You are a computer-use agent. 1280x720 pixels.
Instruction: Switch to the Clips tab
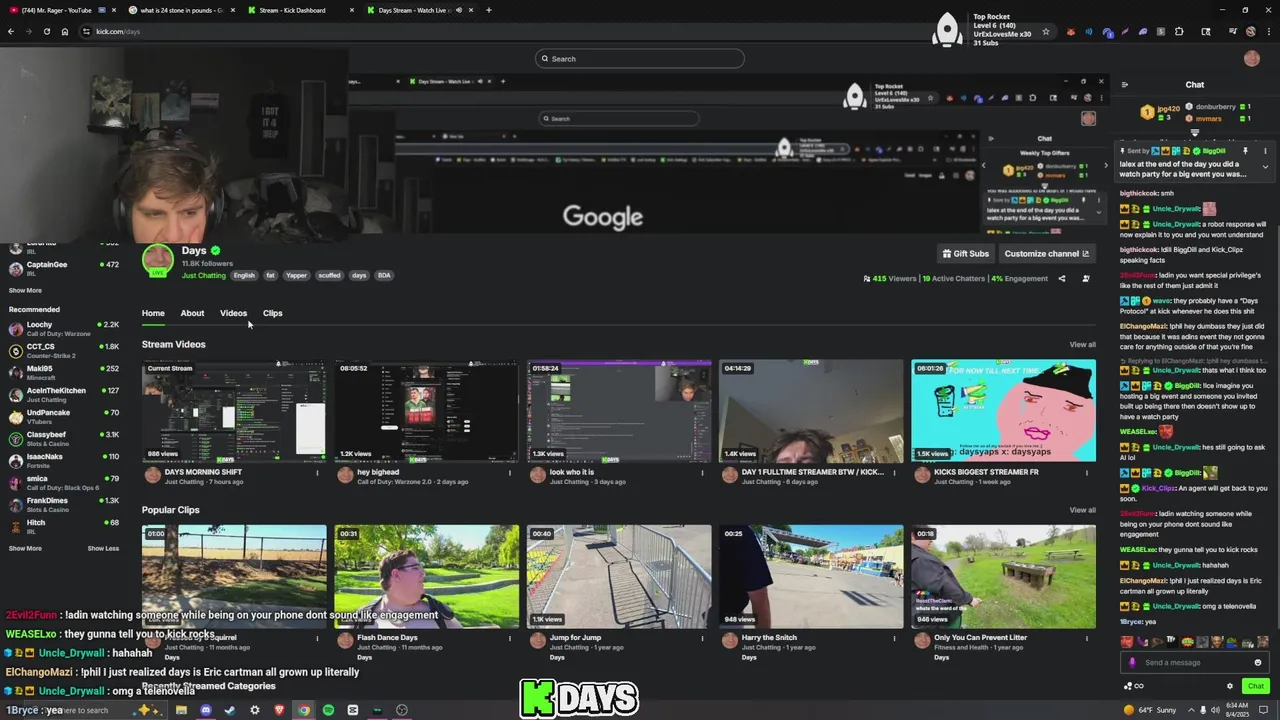click(272, 313)
